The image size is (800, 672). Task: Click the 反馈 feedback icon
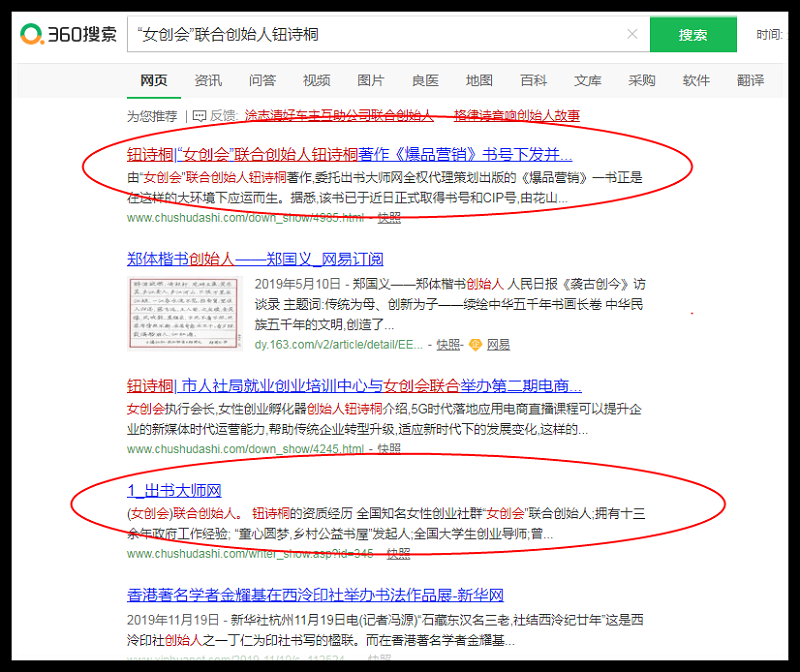point(199,116)
